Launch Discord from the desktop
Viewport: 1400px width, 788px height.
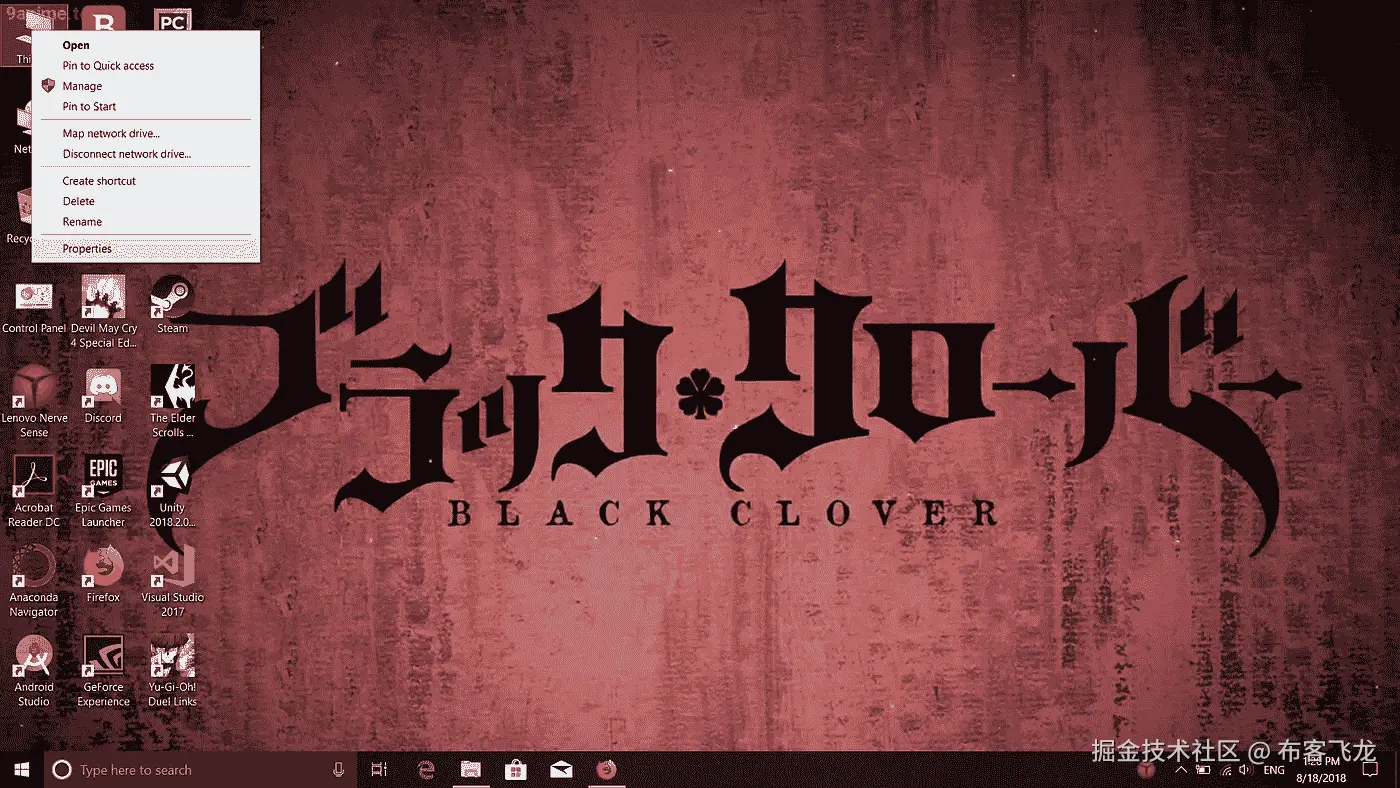(103, 394)
